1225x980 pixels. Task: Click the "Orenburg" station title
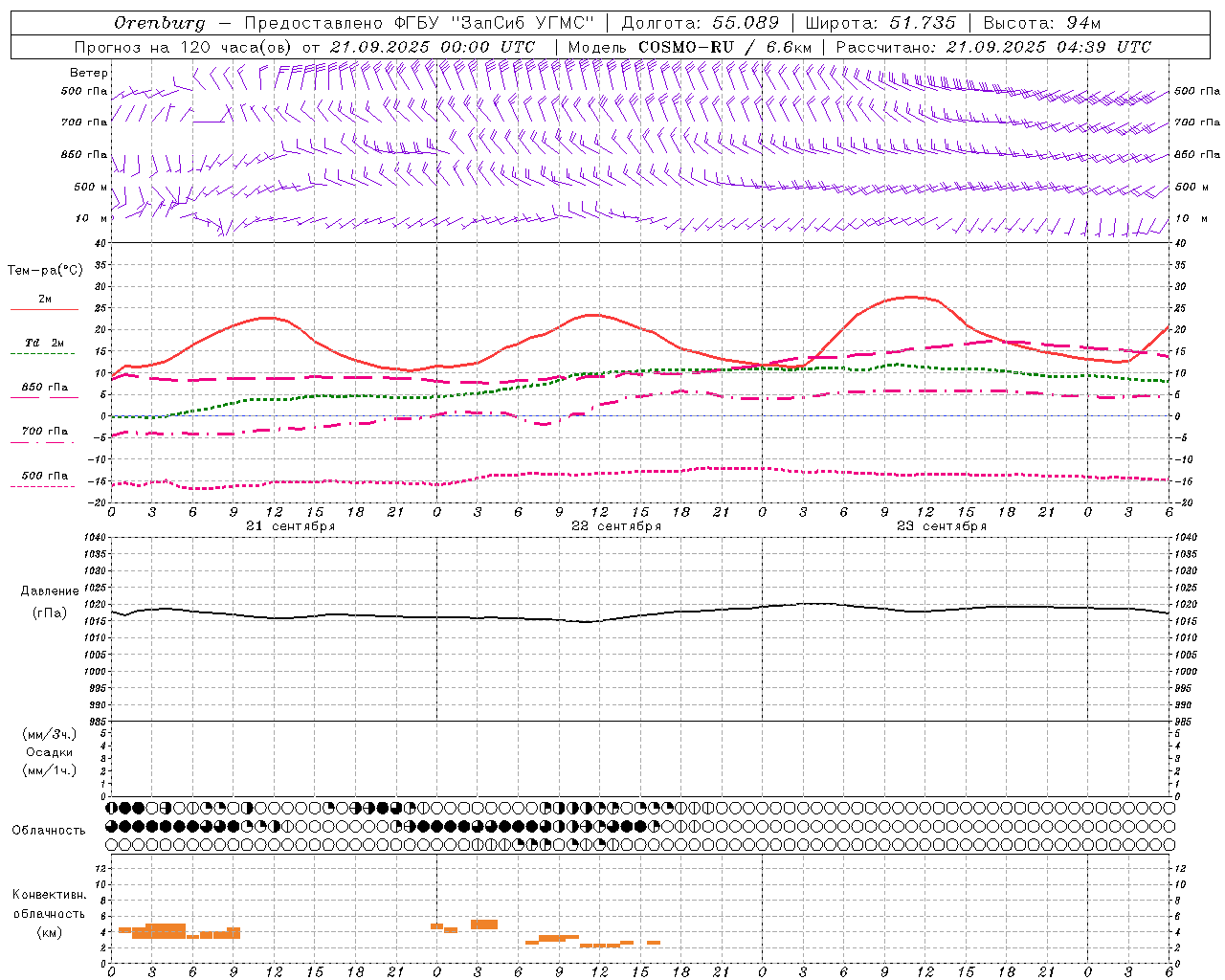coord(159,23)
